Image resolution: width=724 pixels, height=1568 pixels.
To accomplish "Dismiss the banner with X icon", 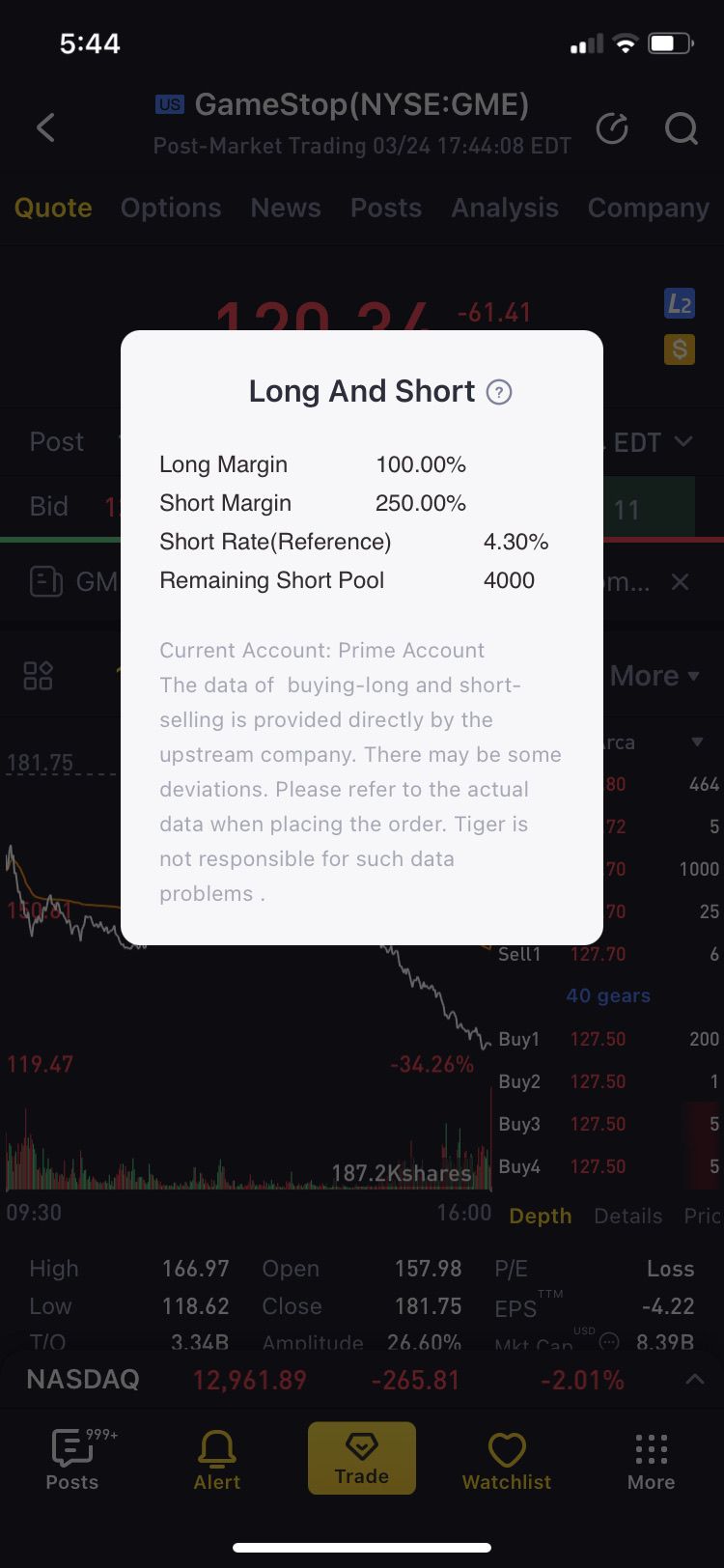I will point(680,581).
